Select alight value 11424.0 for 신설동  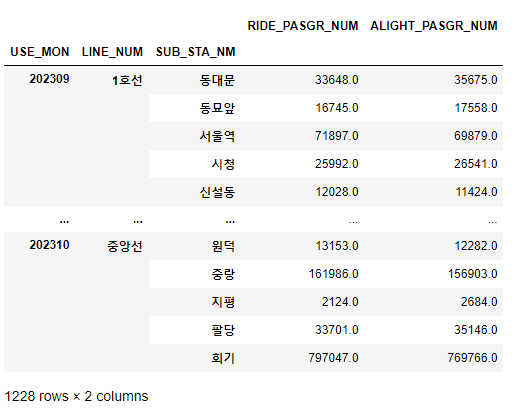(x=476, y=192)
